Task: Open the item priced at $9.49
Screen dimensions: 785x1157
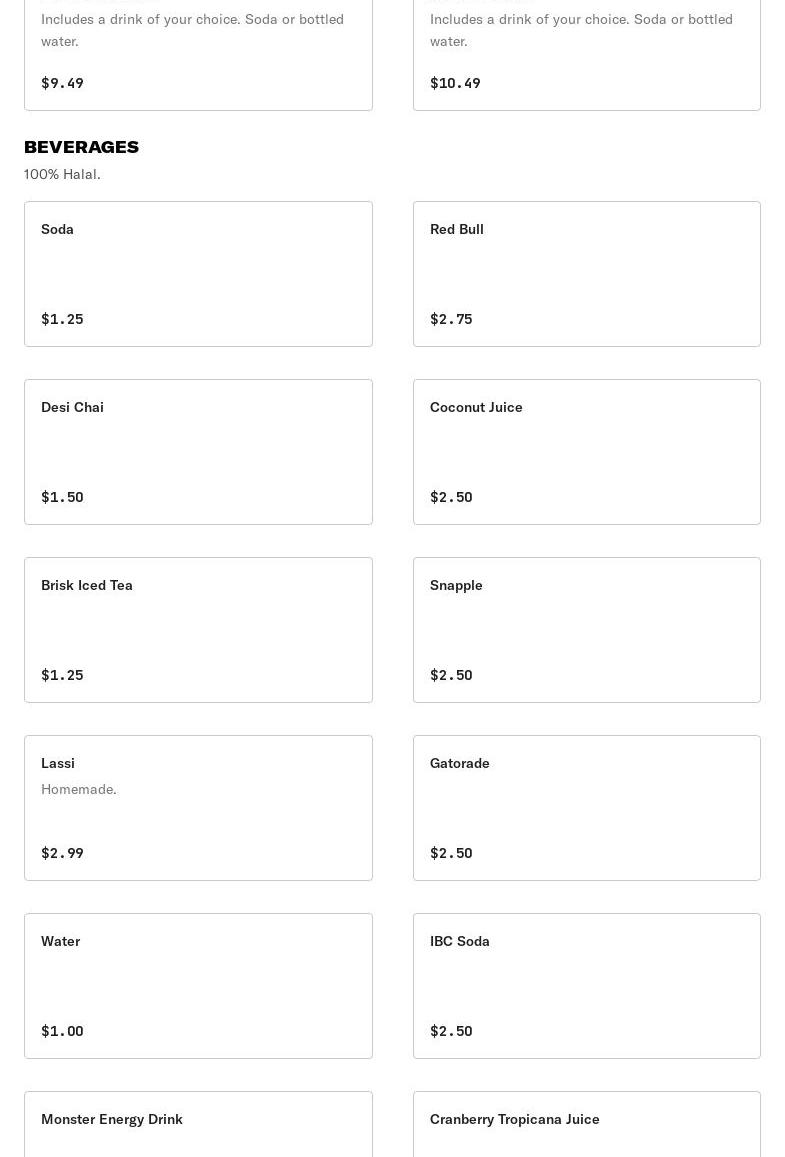Action: pyautogui.click(x=198, y=55)
